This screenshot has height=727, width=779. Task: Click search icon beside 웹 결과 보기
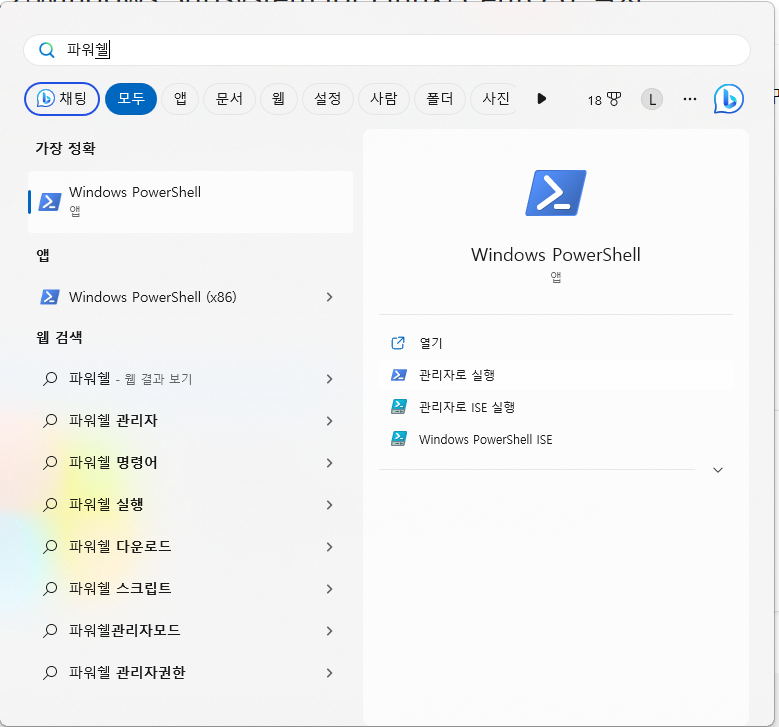50,379
